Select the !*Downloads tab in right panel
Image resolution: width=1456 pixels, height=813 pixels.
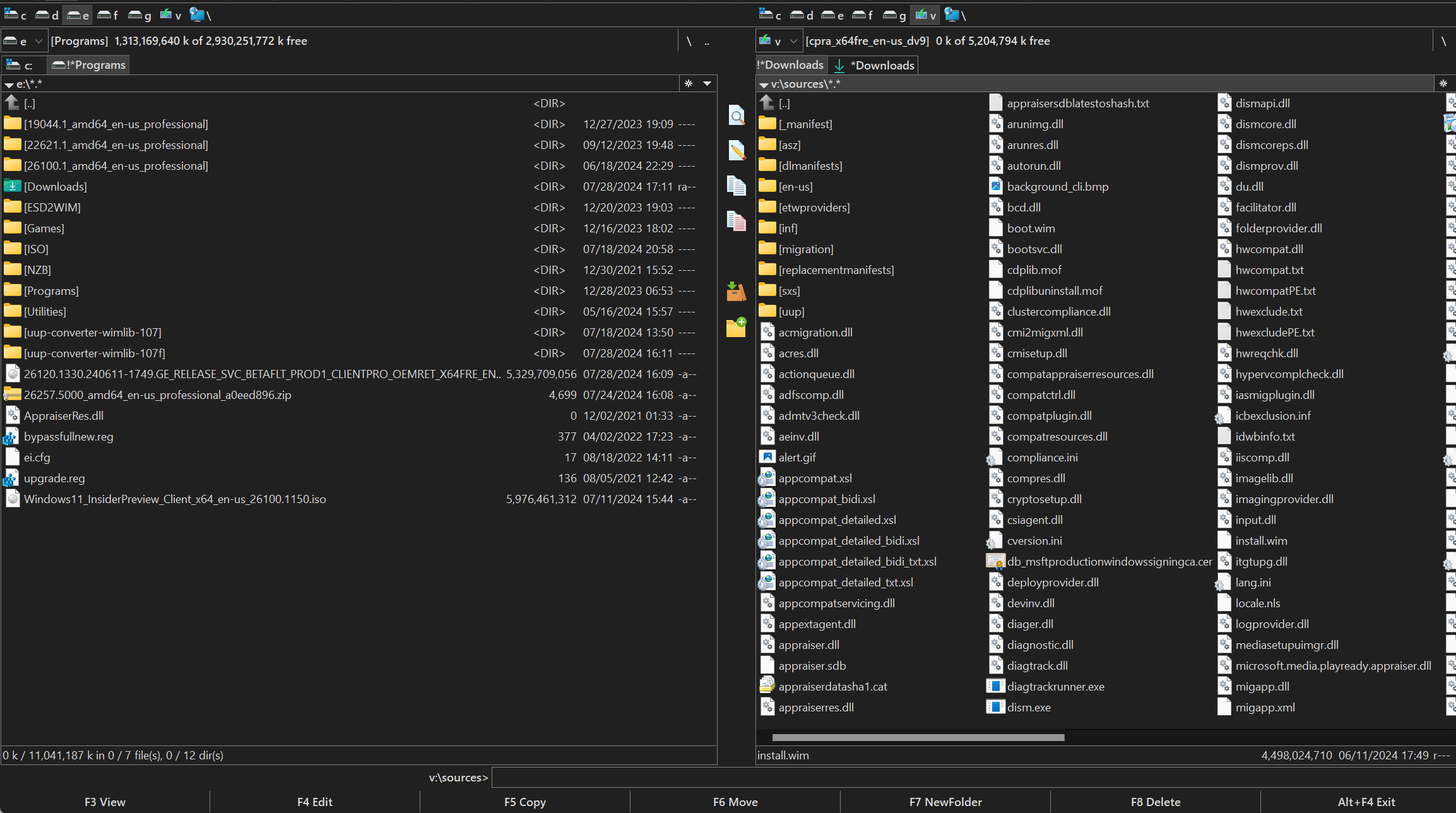click(790, 65)
